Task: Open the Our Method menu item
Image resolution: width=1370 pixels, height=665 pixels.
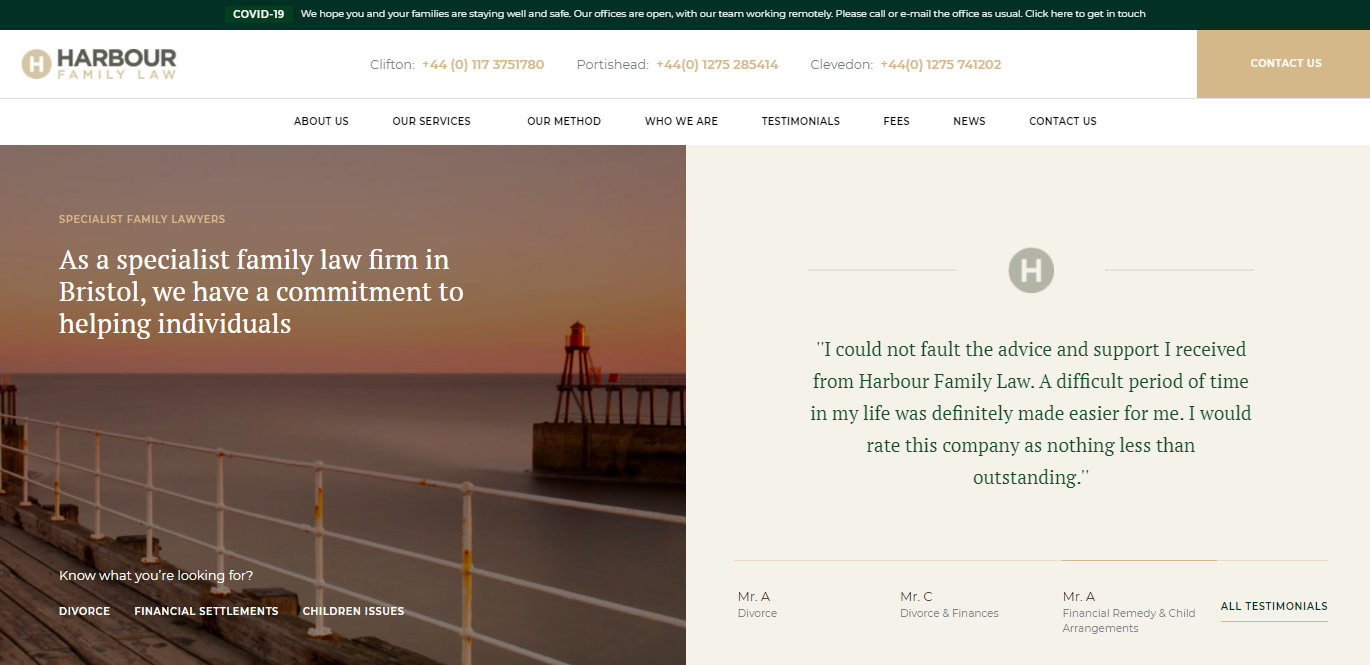Action: click(564, 121)
